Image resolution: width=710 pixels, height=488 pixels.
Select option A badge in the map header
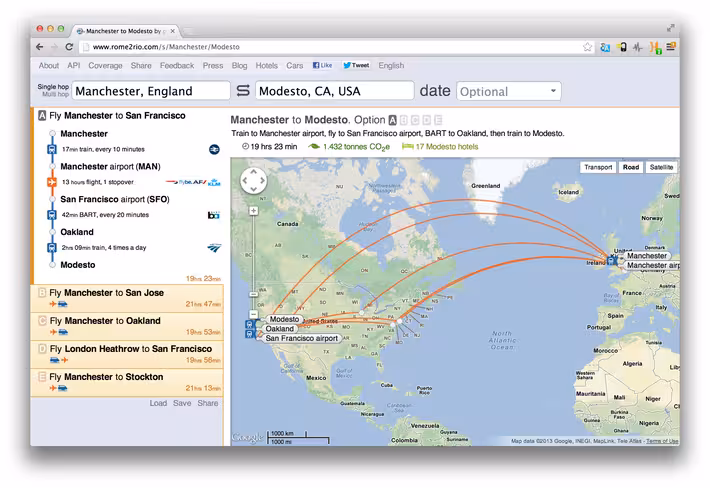(x=393, y=120)
